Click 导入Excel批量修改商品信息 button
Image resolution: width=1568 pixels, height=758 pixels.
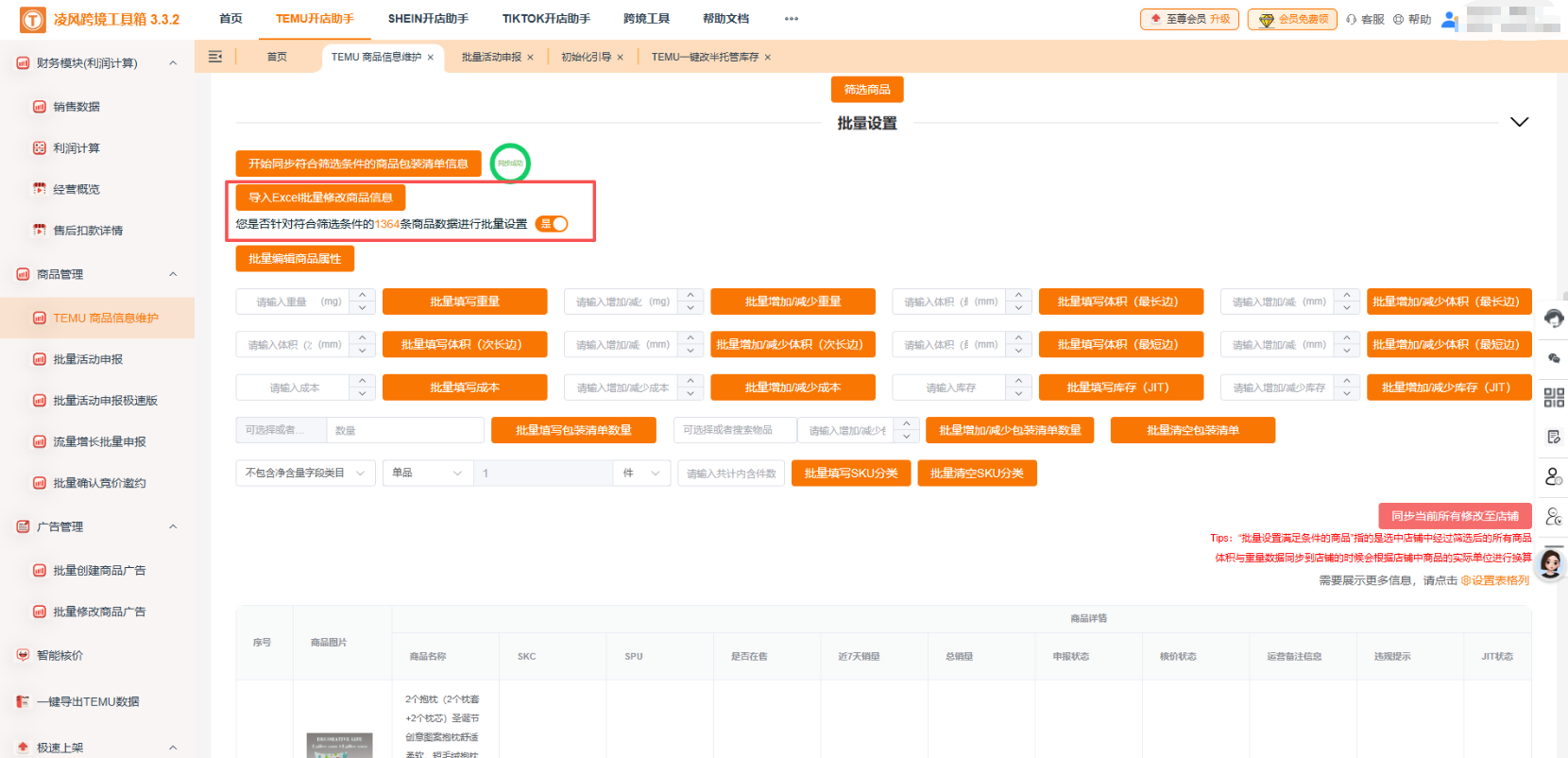coord(320,198)
